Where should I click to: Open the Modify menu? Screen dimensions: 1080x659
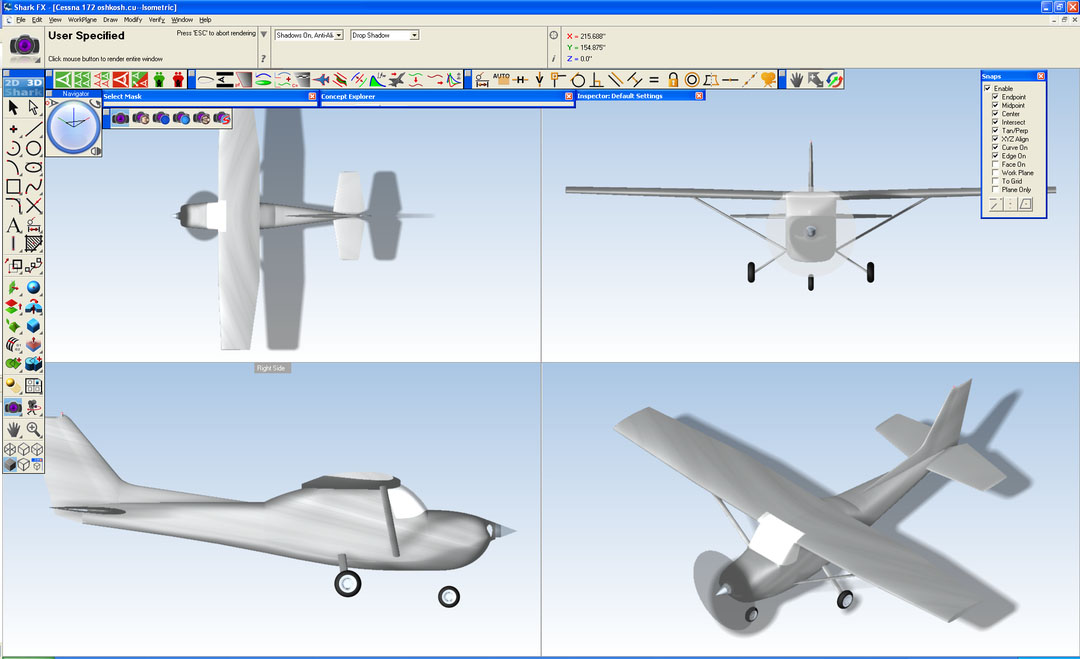click(133, 20)
